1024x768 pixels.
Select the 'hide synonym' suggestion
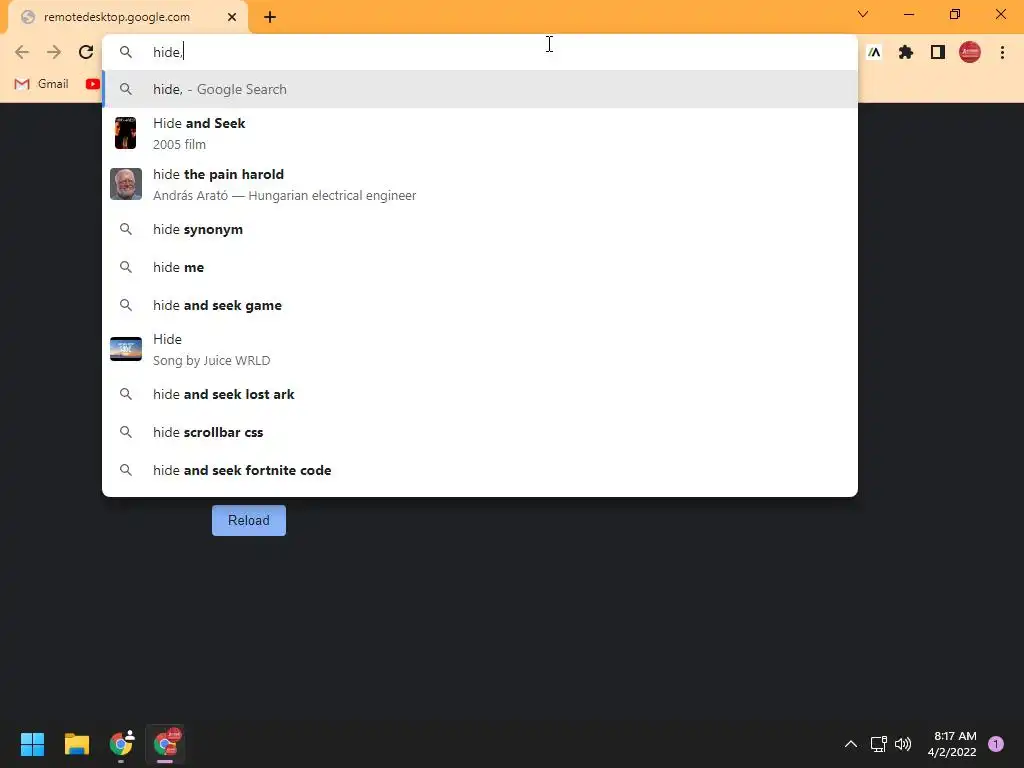point(480,229)
